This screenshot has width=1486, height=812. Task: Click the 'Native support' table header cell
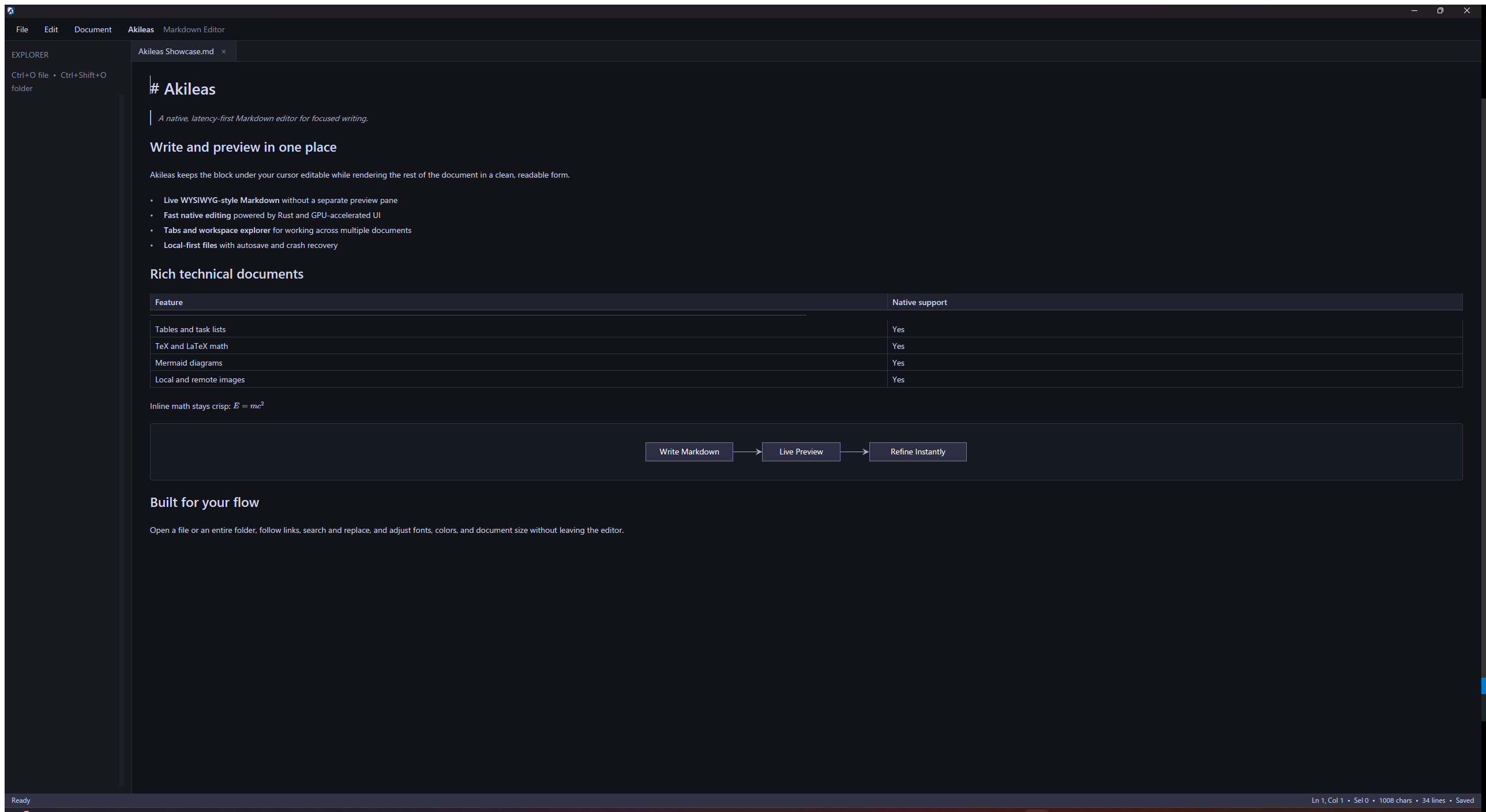point(1174,302)
